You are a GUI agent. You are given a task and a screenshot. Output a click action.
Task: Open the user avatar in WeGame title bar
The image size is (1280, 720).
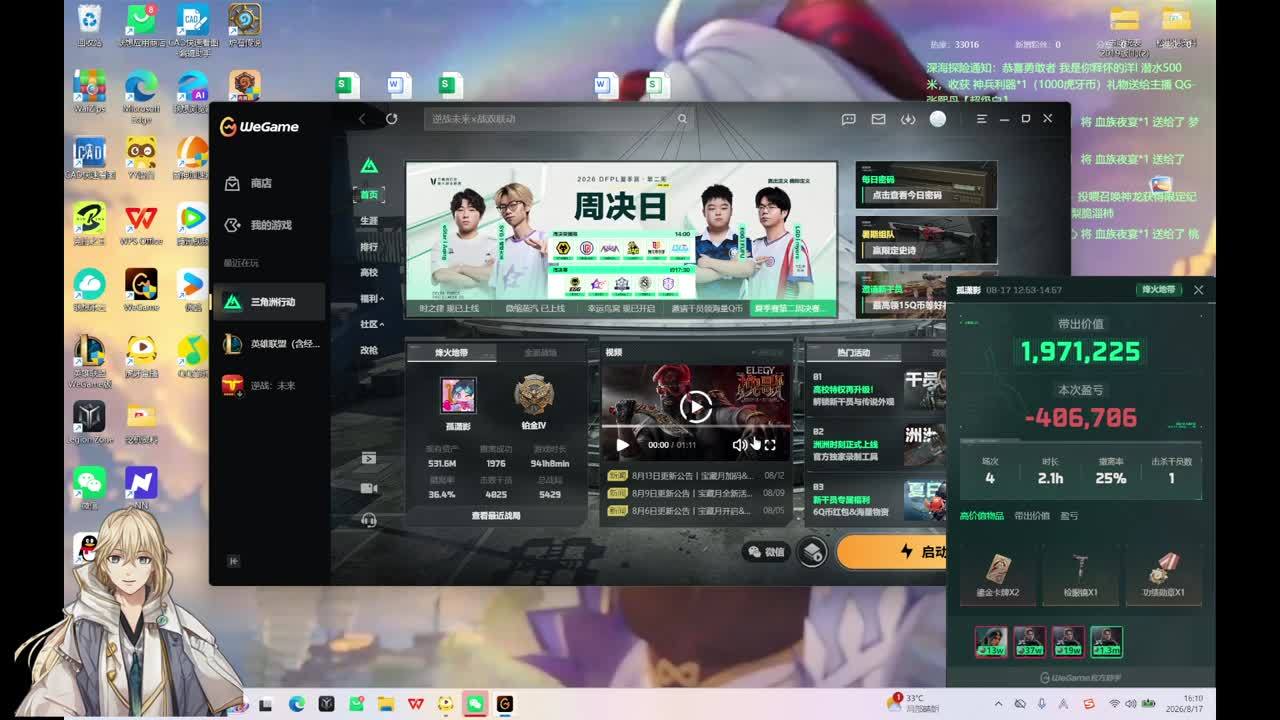point(938,119)
